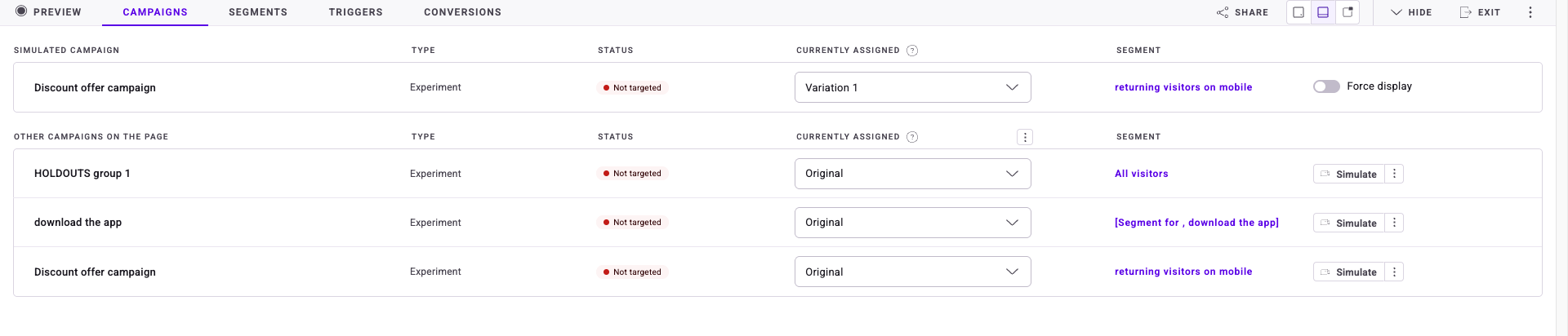
Task: Open more options for HOLDOUTS group 1
Action: (x=1394, y=174)
